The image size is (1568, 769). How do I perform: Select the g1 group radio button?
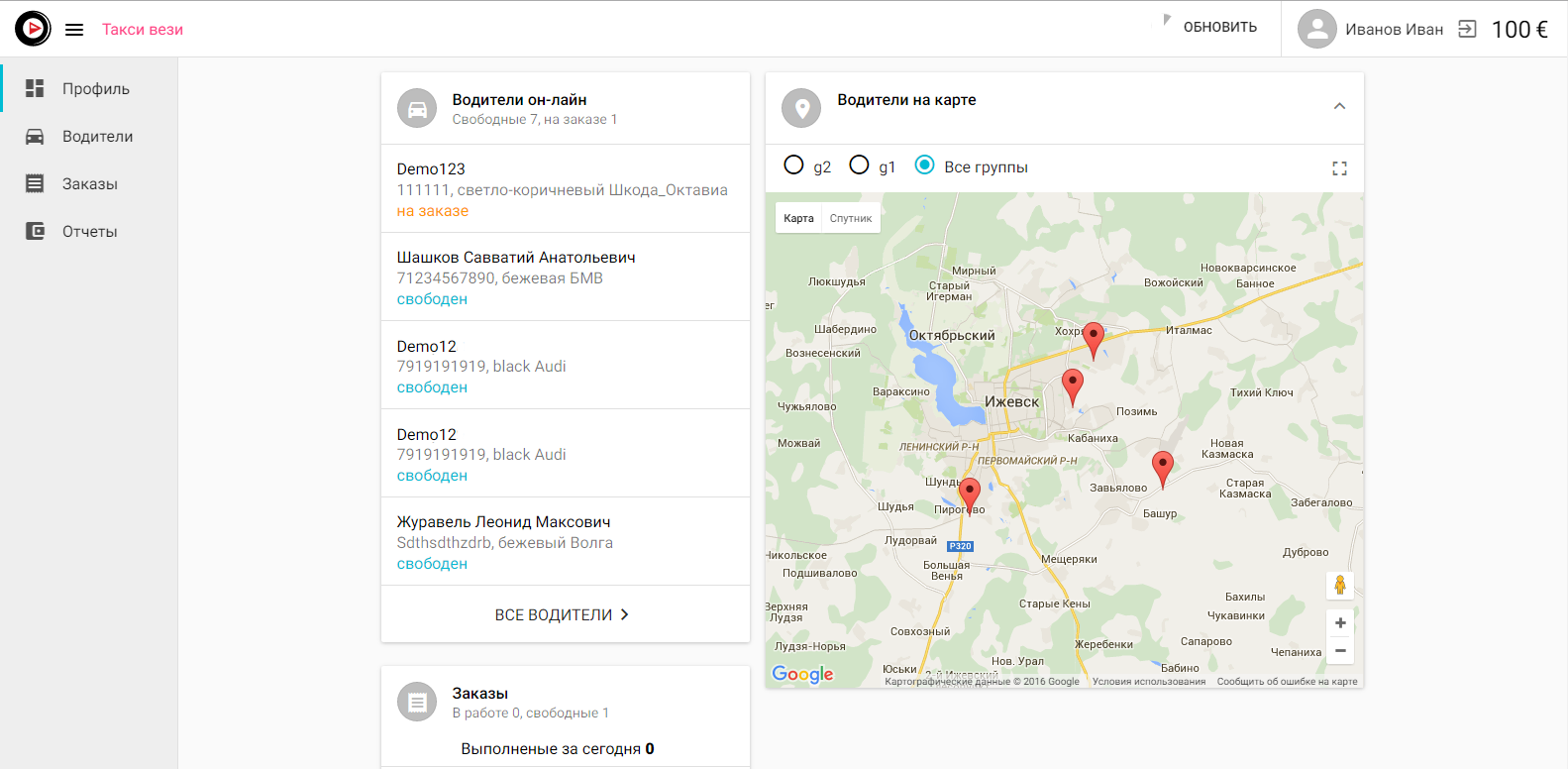859,165
